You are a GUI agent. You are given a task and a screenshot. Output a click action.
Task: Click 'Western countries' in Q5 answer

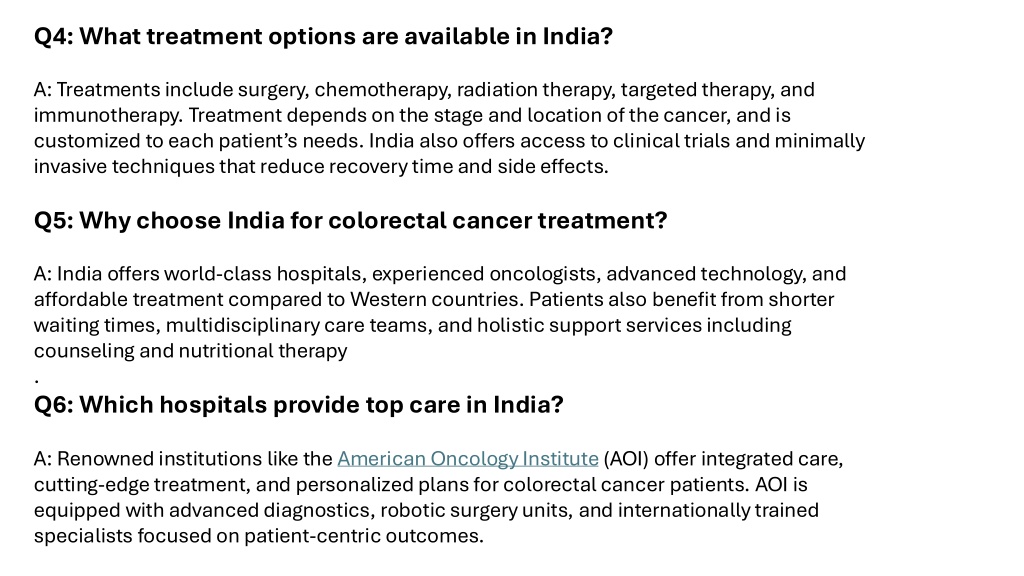point(436,300)
